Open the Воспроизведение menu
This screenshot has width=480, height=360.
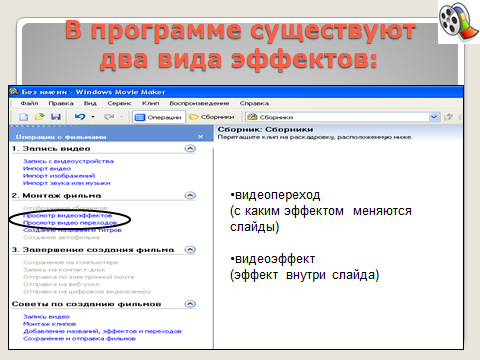click(199, 104)
